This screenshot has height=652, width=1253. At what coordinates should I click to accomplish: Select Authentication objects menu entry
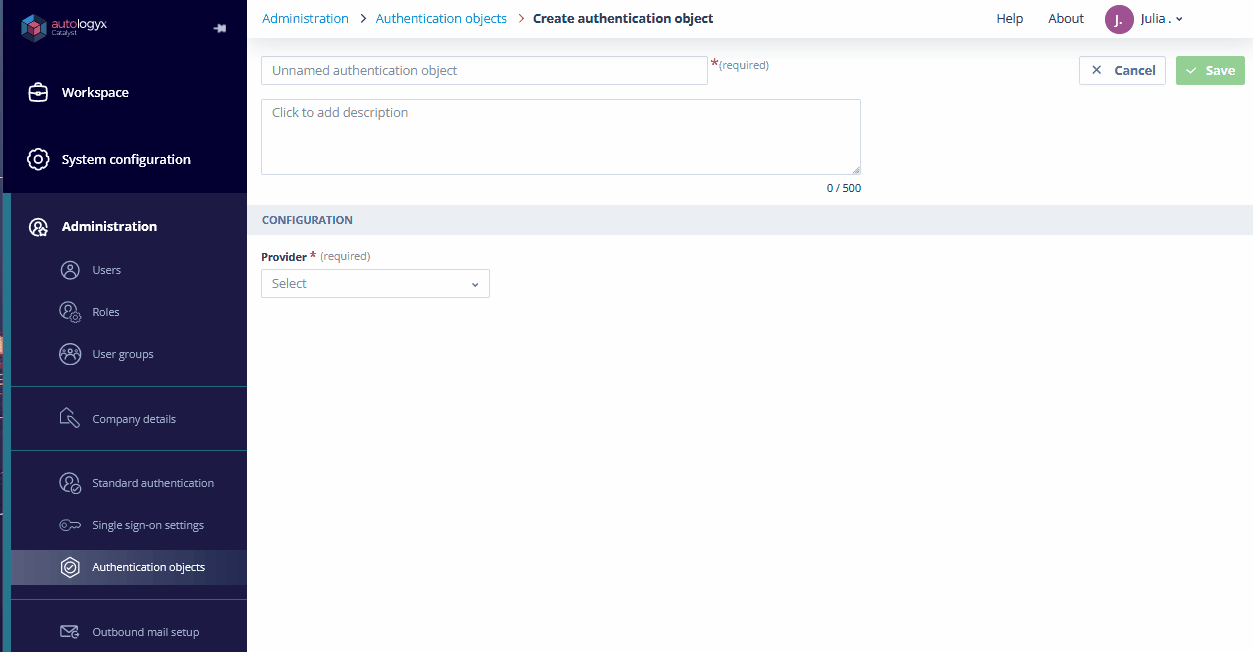[129, 567]
